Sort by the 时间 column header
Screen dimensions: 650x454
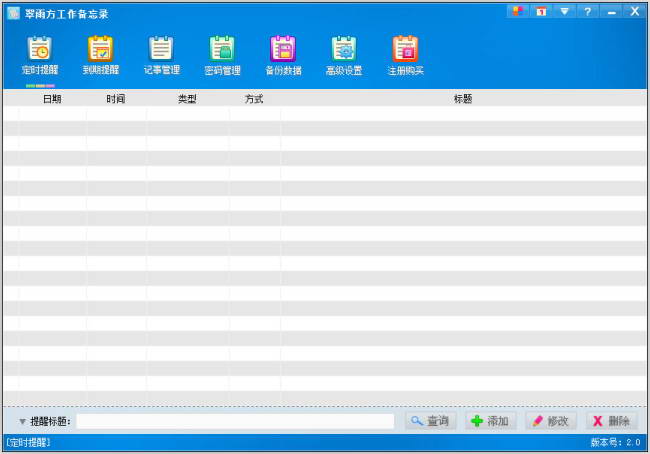116,99
